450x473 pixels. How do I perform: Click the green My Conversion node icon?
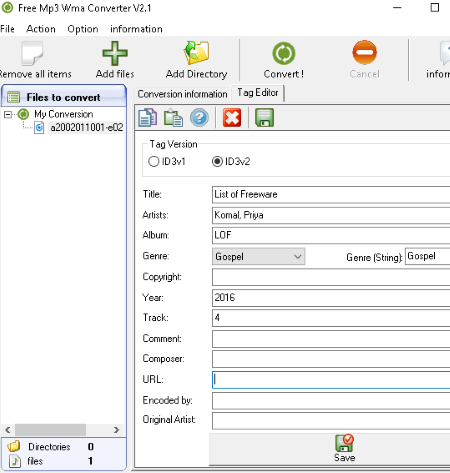23,114
